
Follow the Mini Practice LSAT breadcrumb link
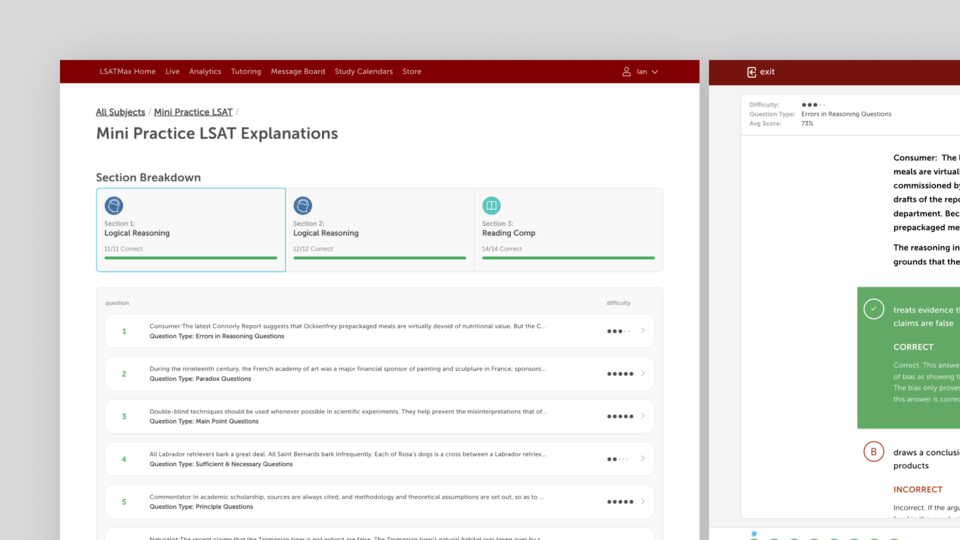click(193, 112)
